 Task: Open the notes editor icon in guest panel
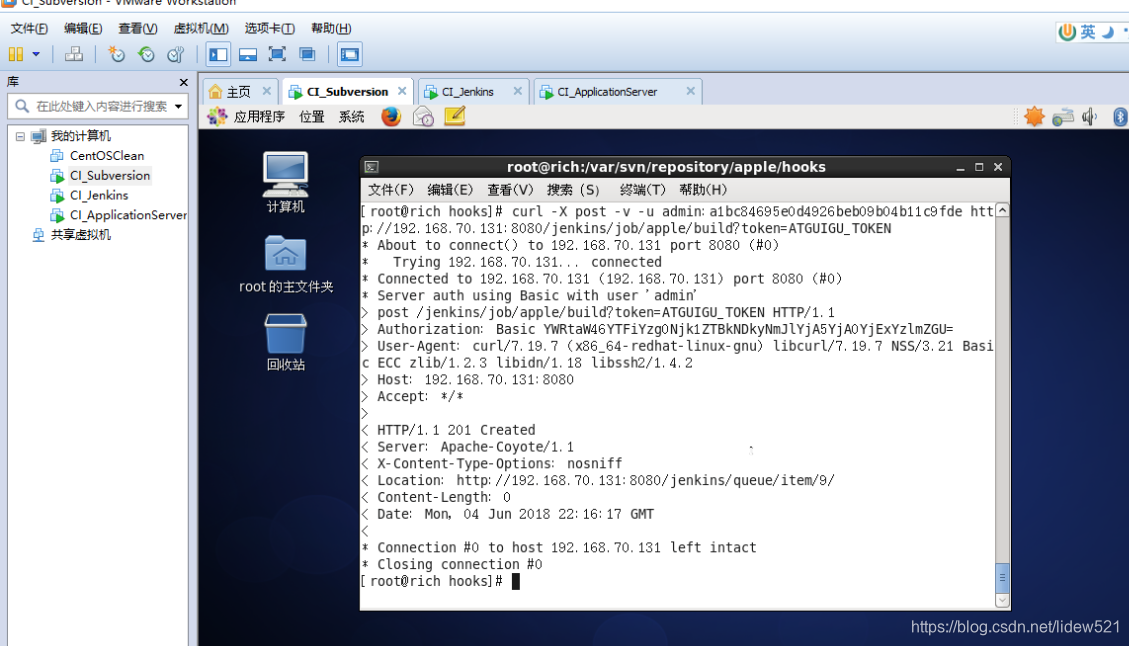(455, 116)
